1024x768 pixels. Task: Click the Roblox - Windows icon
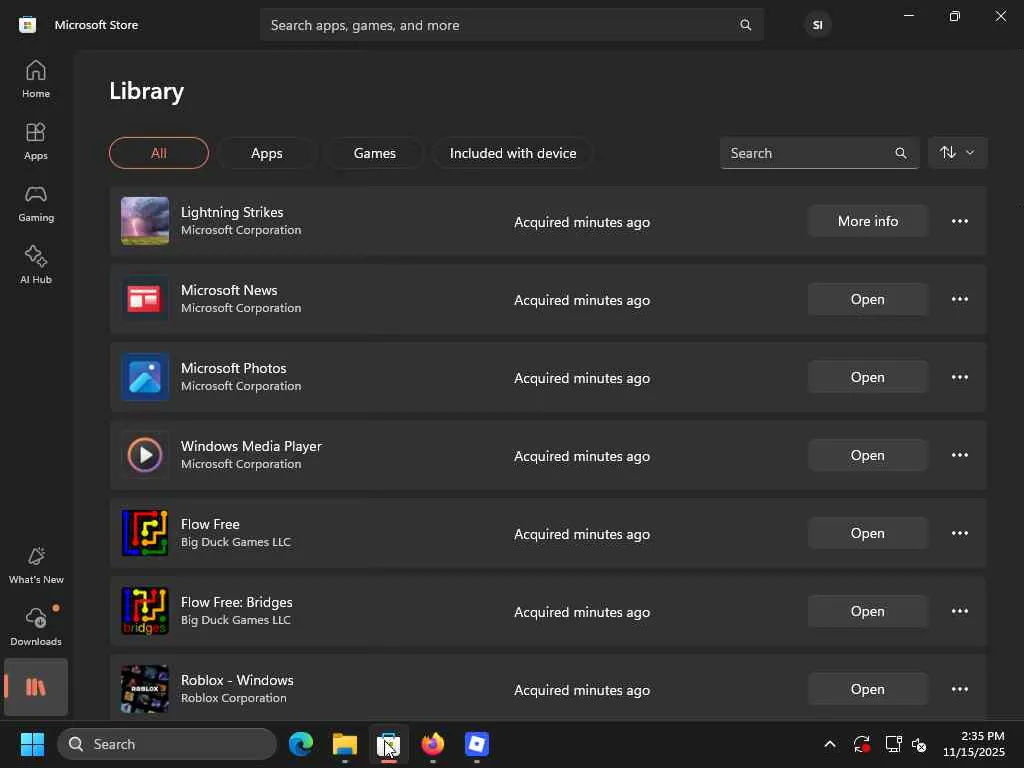point(145,689)
